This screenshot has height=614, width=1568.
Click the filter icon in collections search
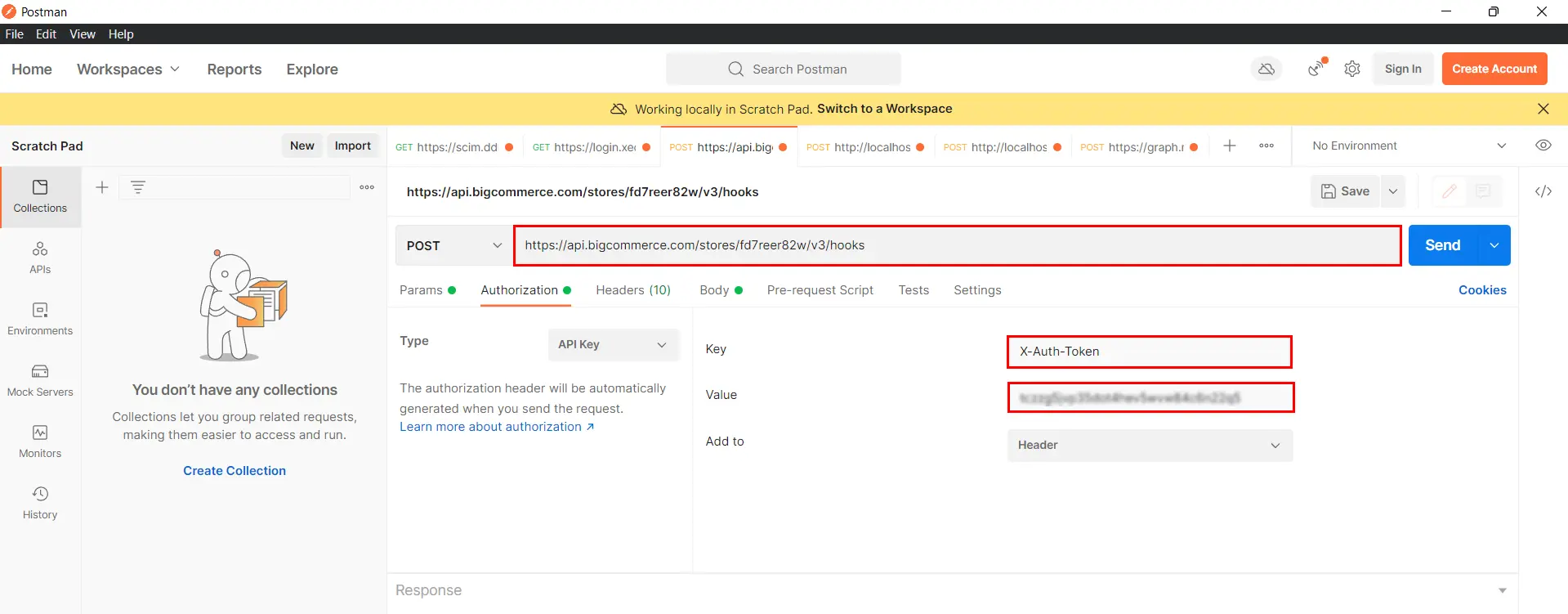click(138, 187)
